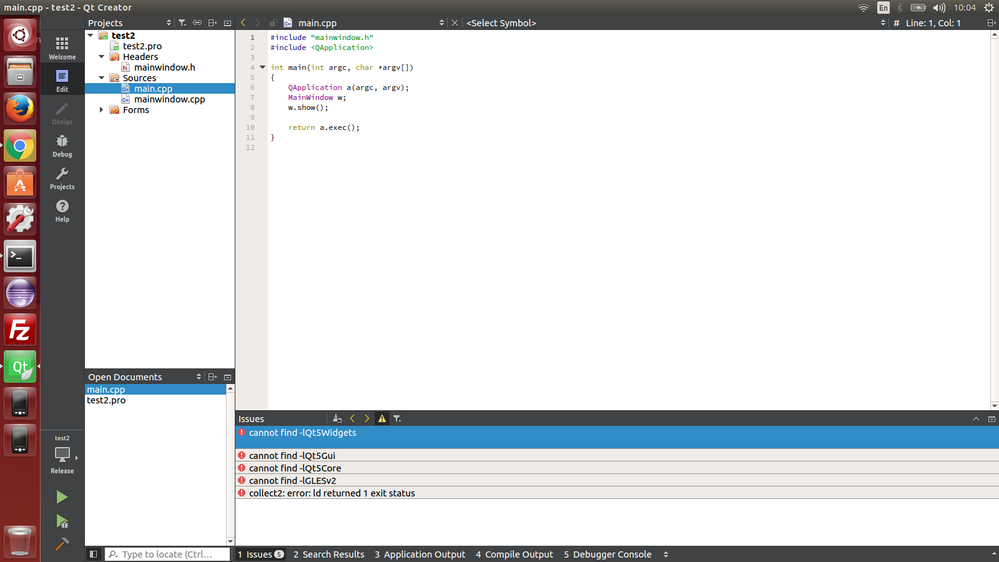999x562 pixels.
Task: Select the 'collect2: error: ld returned' issue
Action: tap(617, 493)
